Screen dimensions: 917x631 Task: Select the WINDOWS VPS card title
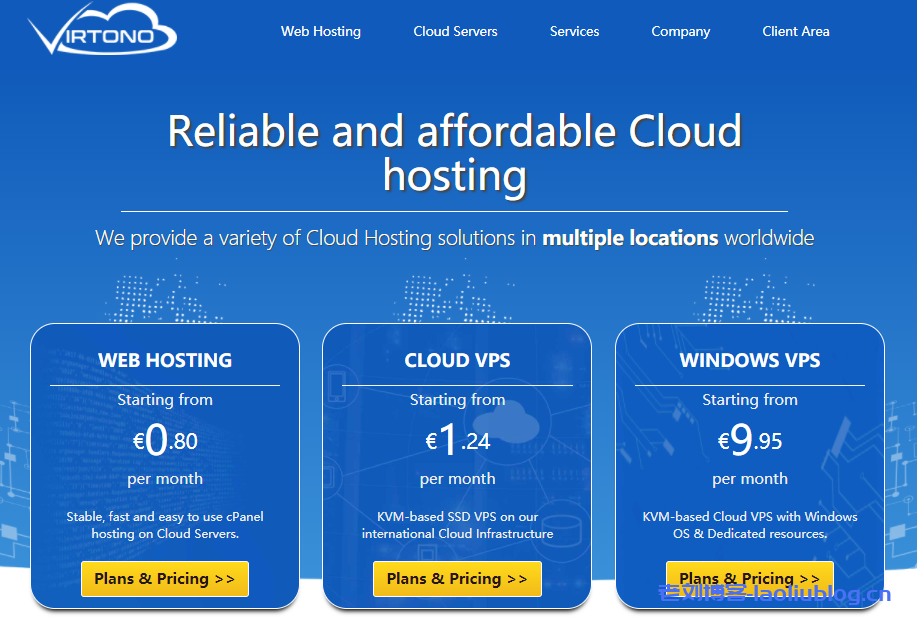(x=749, y=361)
